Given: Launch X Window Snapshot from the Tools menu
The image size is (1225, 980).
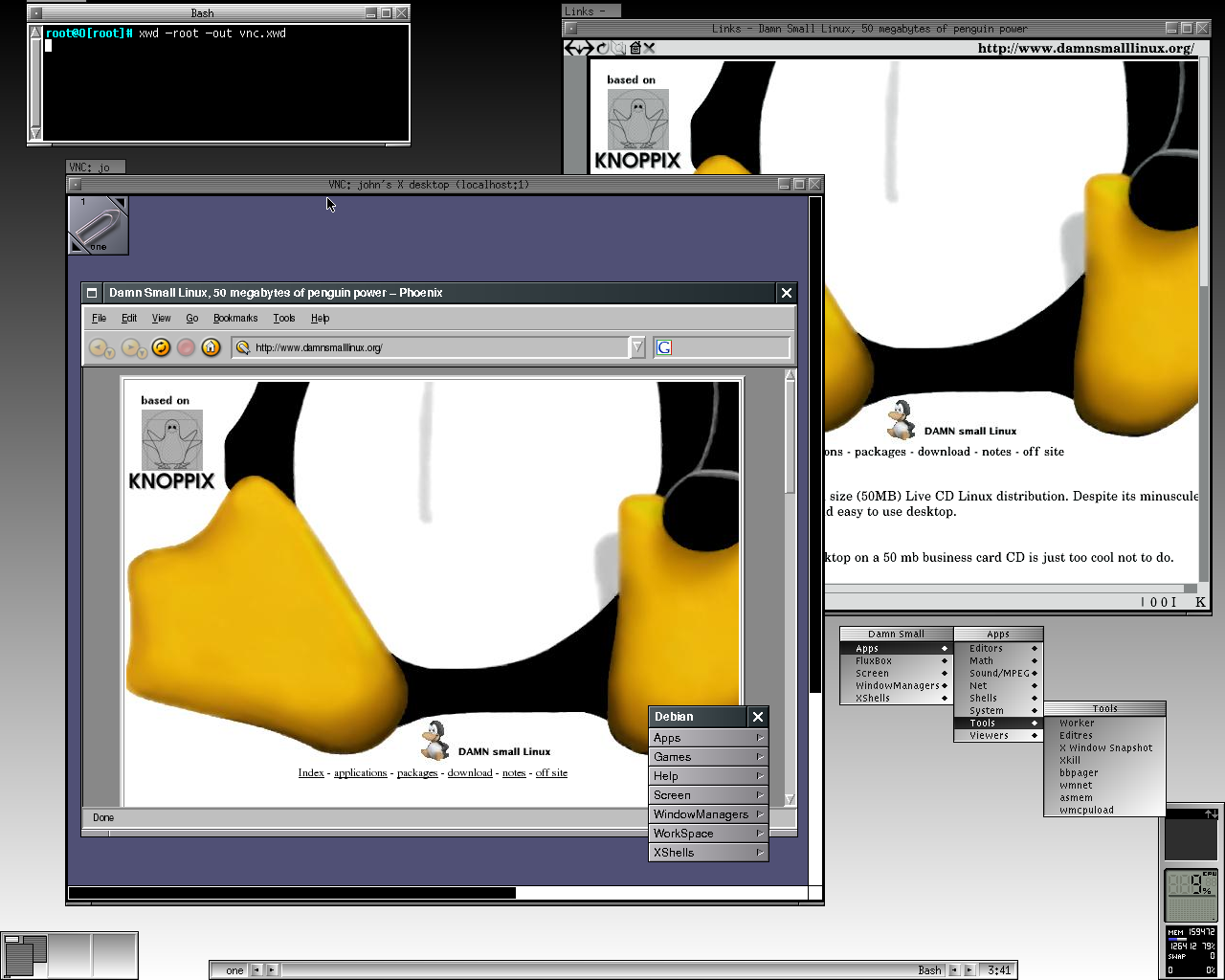Looking at the screenshot, I should click(1105, 747).
